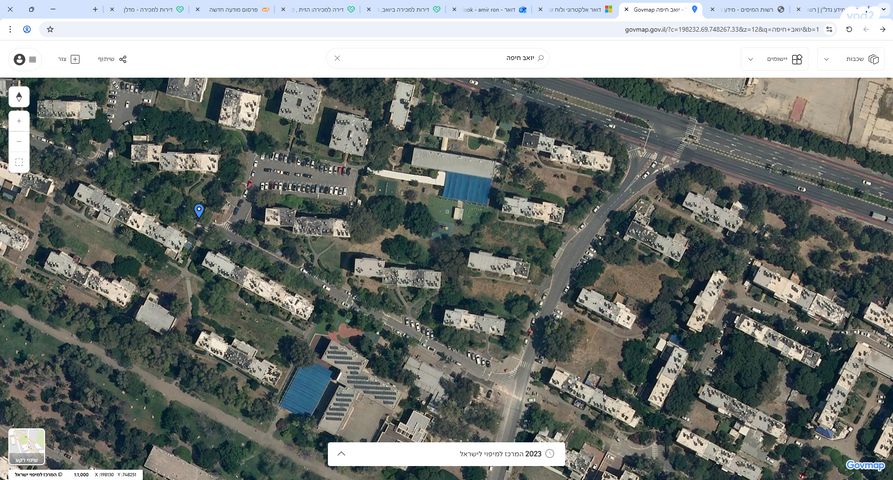The image size is (893, 480).
Task: Zoom out with the minus button
Action: tap(19, 141)
